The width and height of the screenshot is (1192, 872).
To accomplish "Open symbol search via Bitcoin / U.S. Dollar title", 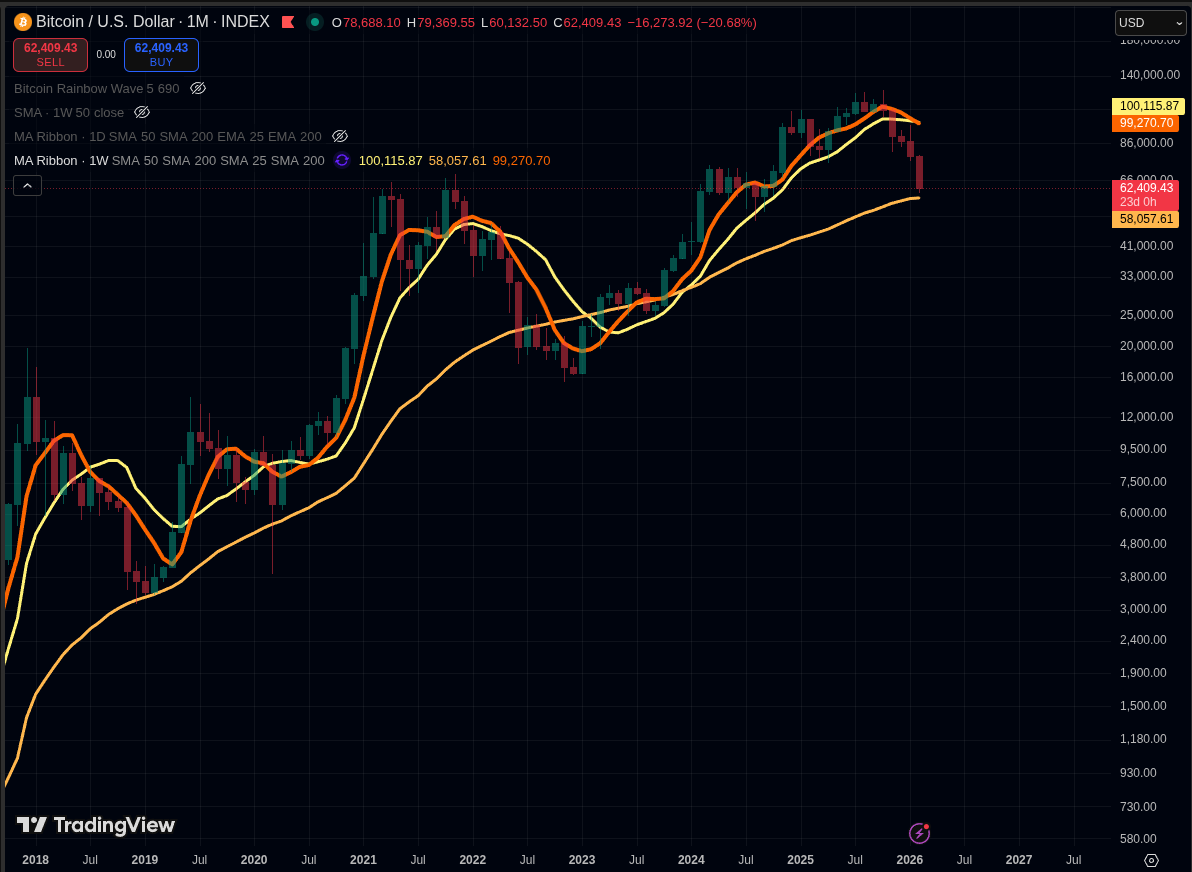I will point(108,22).
